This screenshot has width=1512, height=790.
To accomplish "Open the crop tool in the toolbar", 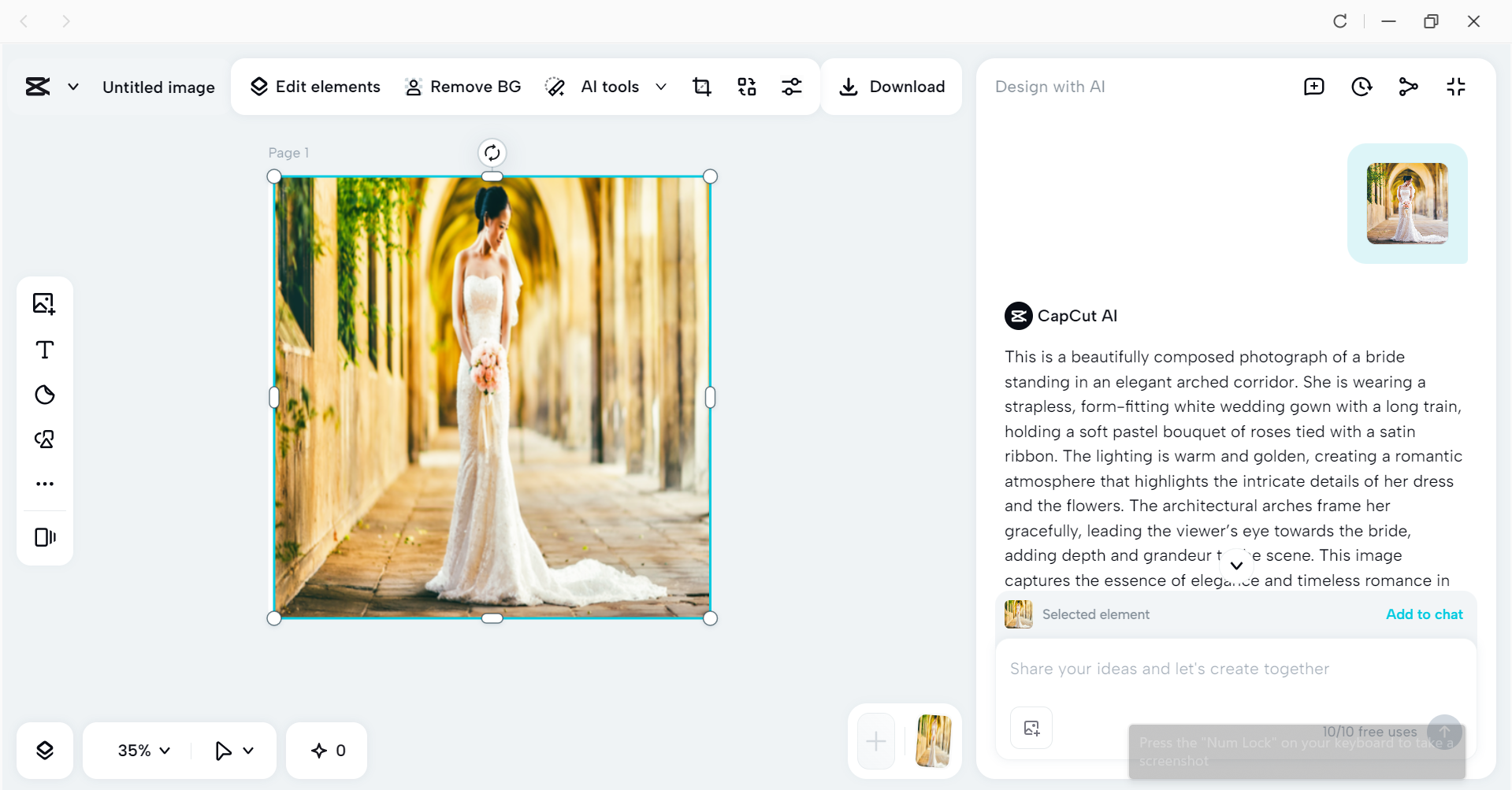I will pyautogui.click(x=701, y=87).
